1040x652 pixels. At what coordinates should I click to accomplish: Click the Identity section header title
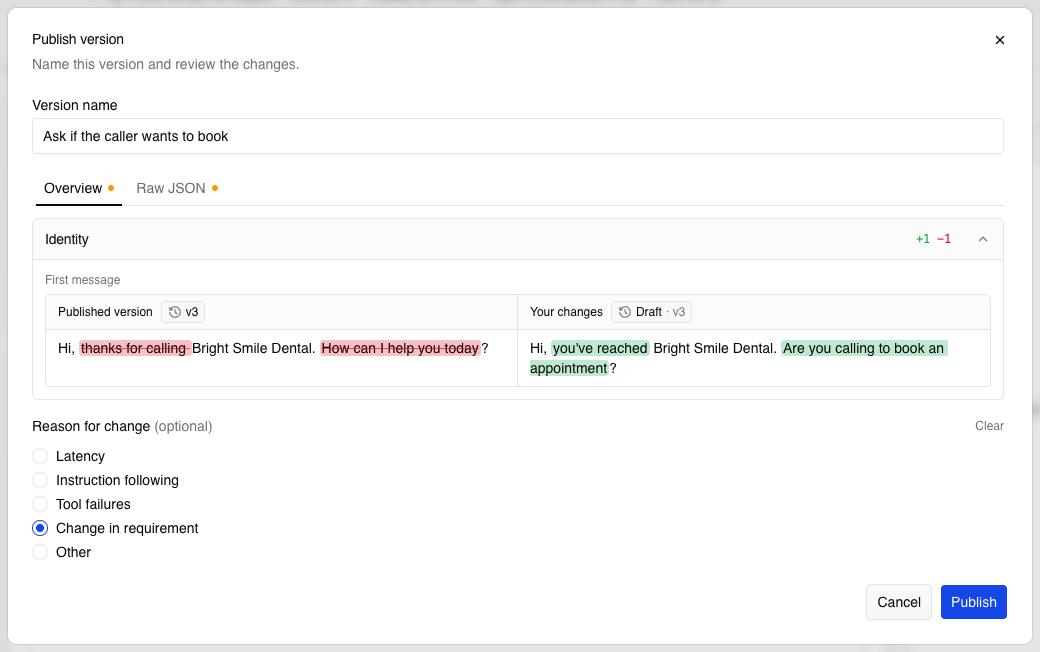pos(67,239)
